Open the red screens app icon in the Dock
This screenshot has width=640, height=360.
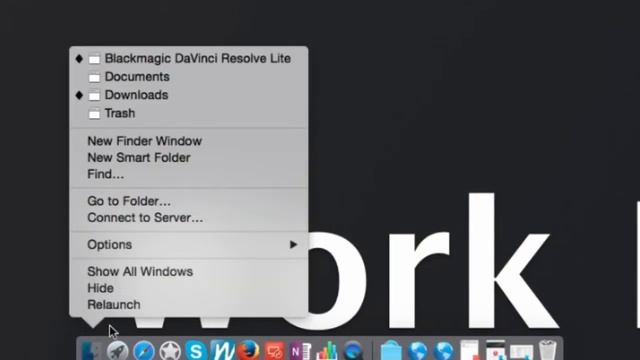pyautogui.click(x=275, y=351)
